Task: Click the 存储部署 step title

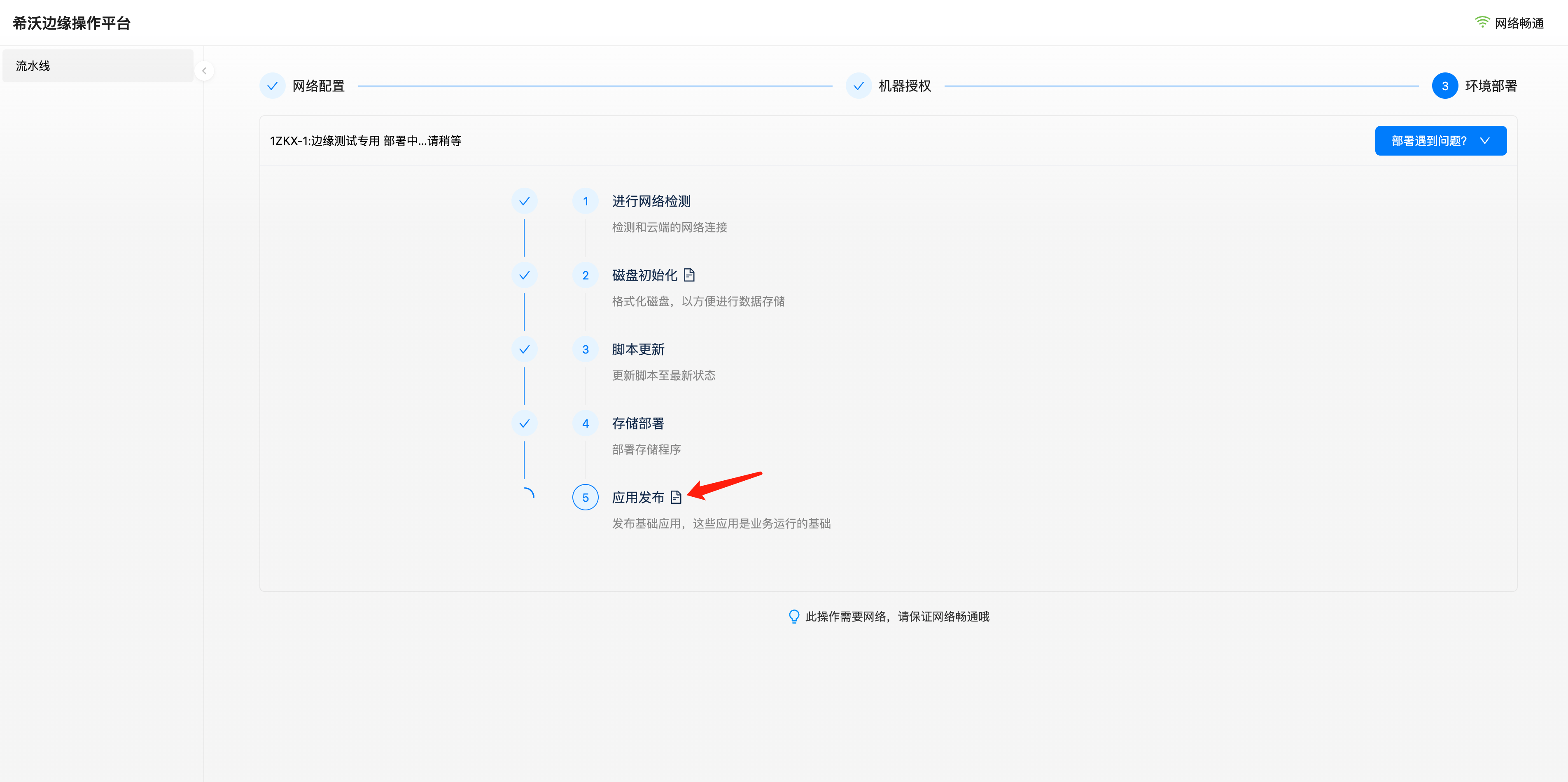Action: [638, 424]
